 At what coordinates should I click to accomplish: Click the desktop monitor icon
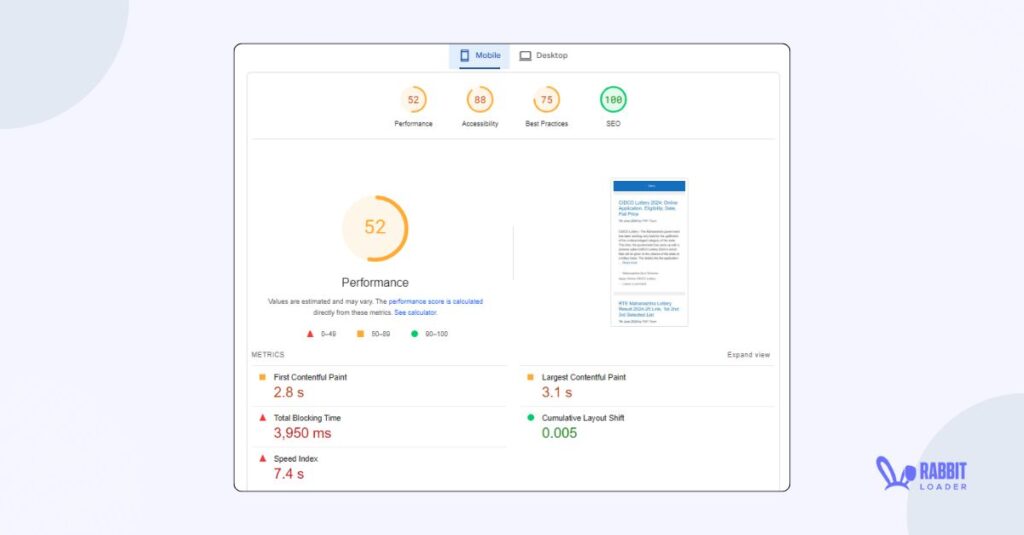coord(525,56)
